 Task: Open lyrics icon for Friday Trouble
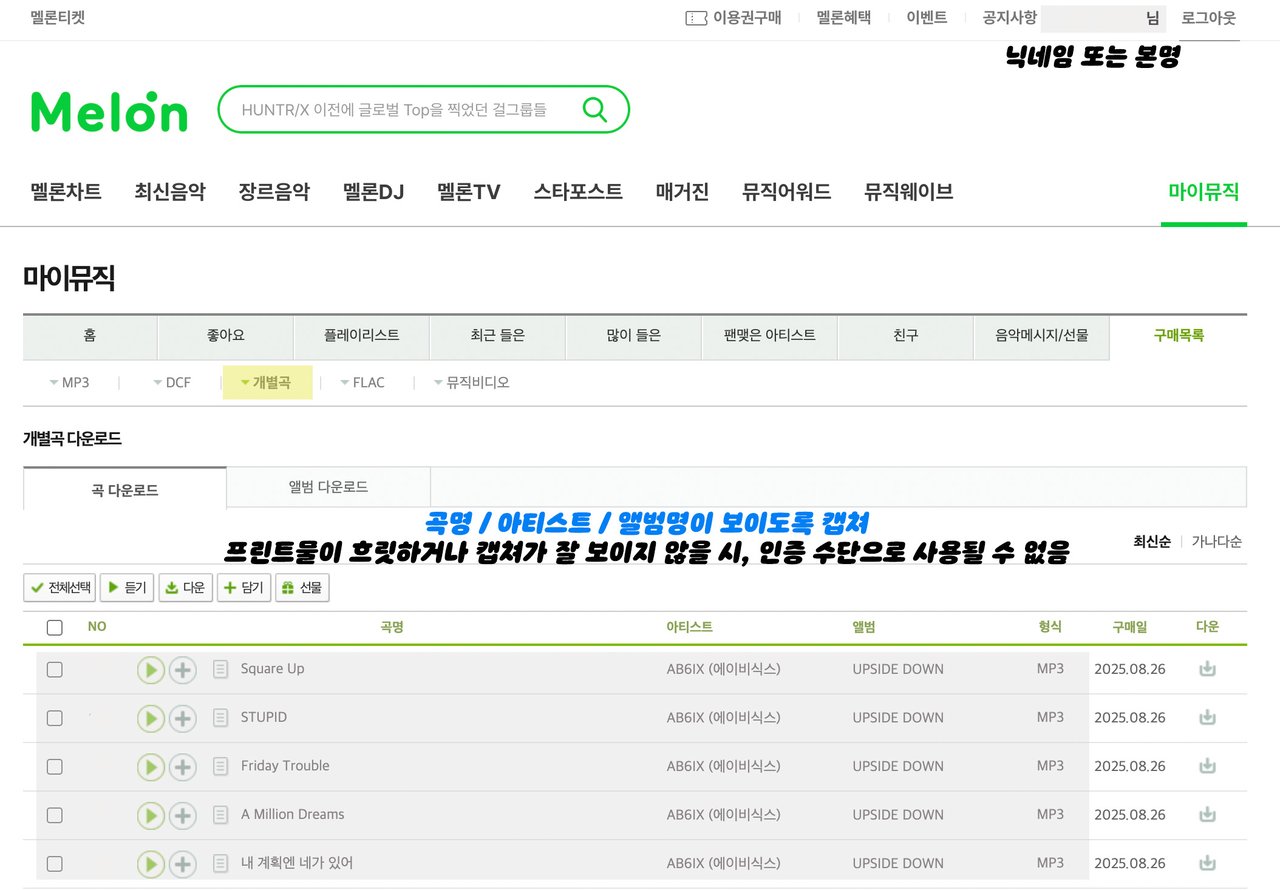pyautogui.click(x=221, y=767)
